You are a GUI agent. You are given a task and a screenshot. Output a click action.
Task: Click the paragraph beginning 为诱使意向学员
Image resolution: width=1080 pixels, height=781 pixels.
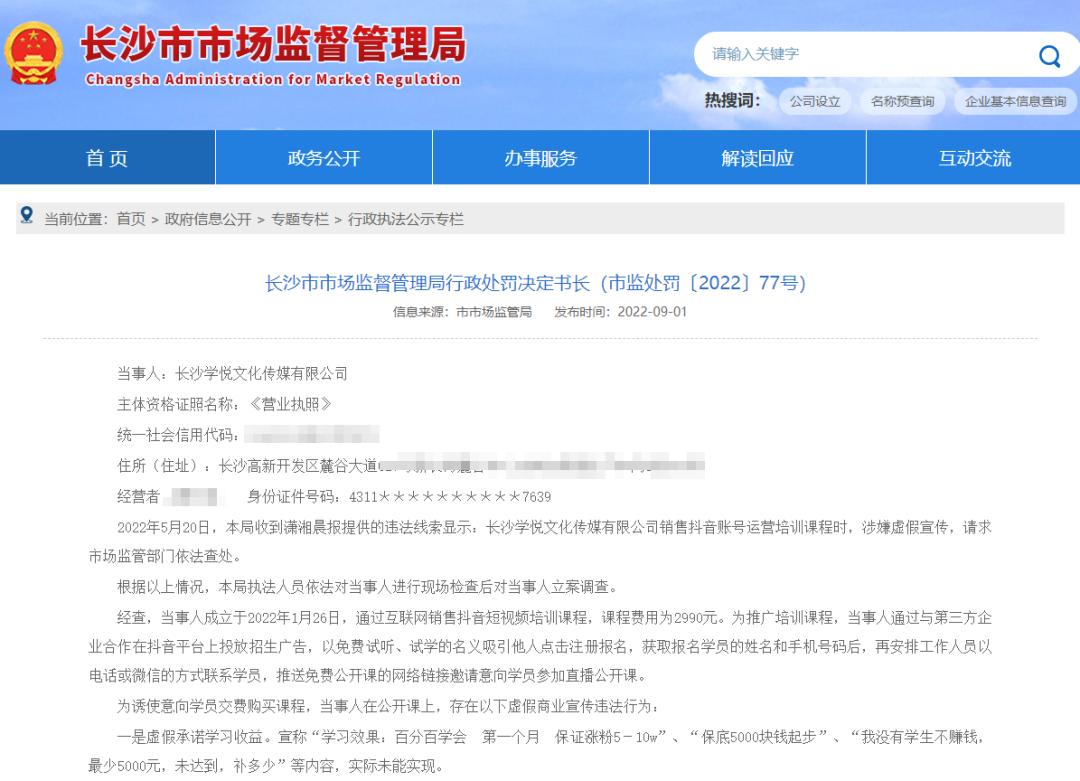390,706
